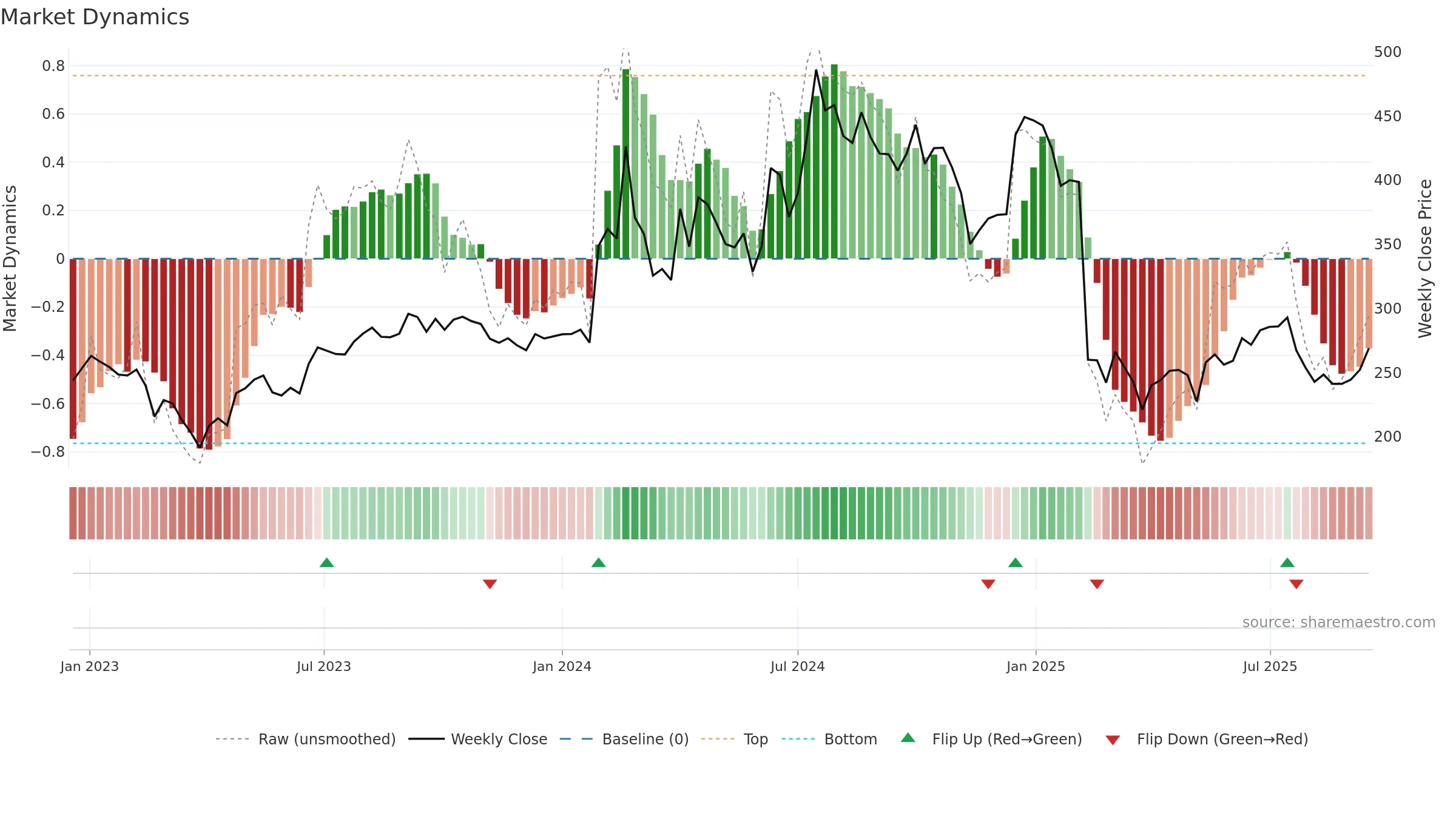Select the Flip Up marker after Jan 2024

599,562
